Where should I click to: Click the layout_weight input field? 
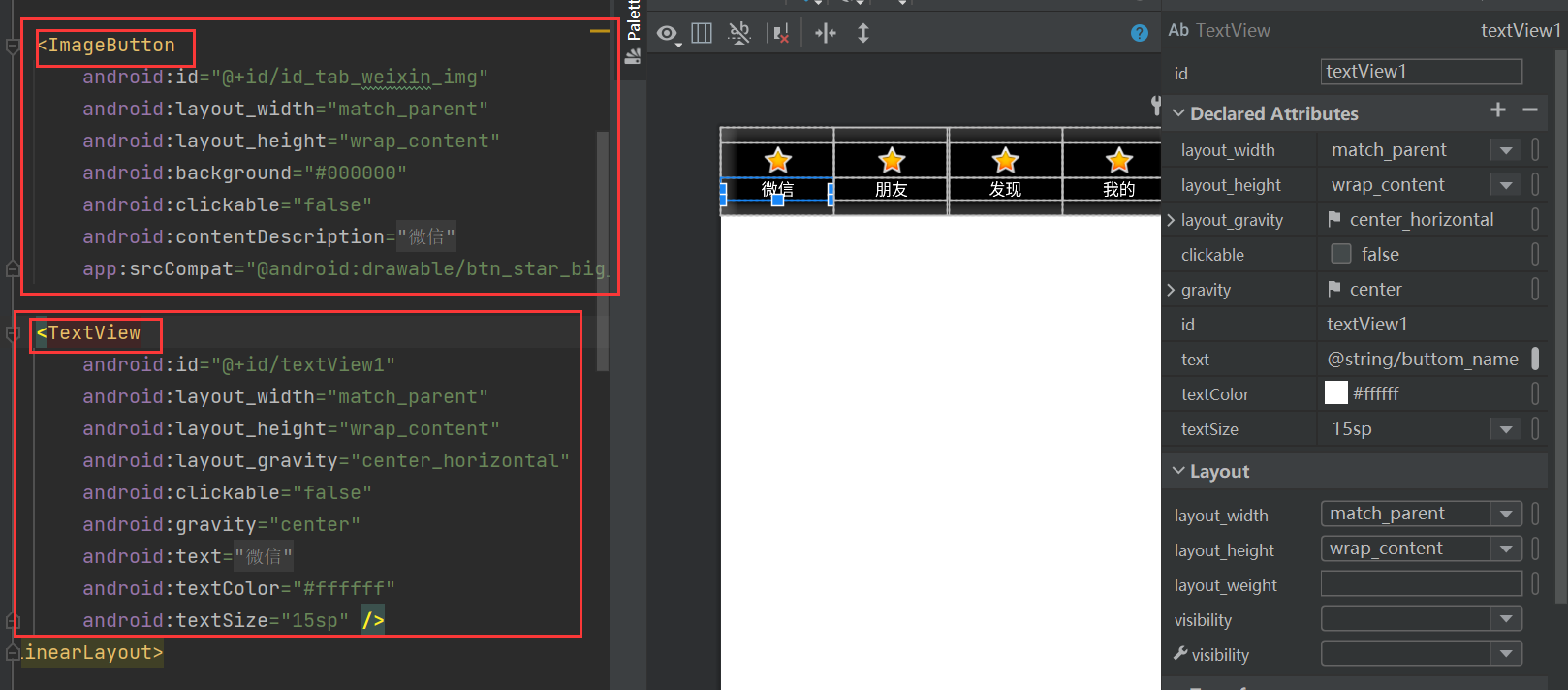coord(1422,583)
